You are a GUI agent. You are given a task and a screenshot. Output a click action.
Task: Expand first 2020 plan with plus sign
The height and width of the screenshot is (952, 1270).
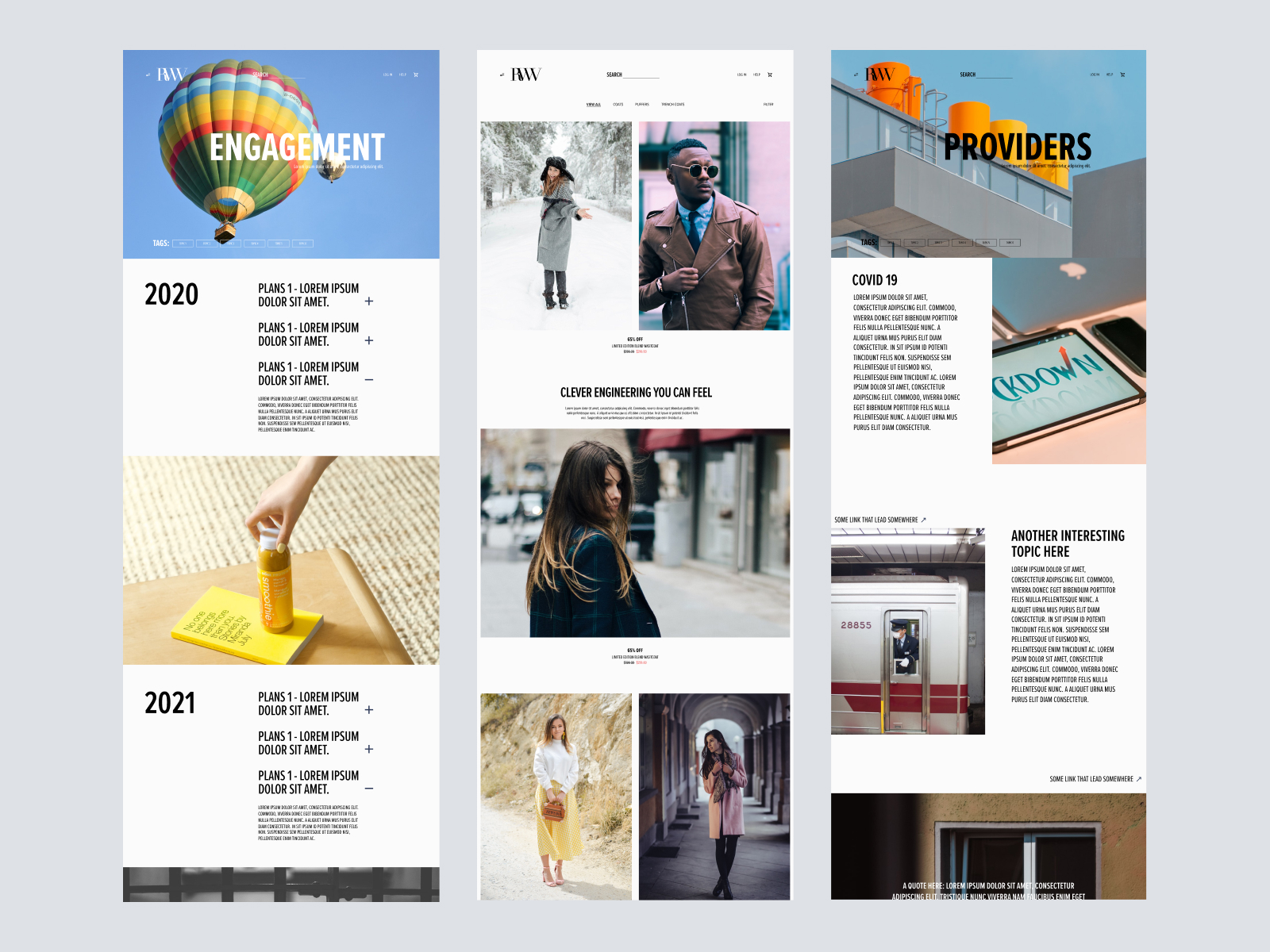click(369, 301)
